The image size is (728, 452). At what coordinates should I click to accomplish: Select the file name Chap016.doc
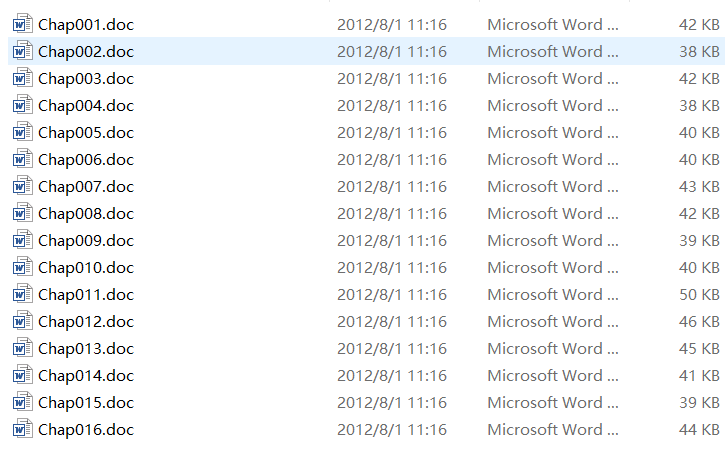86,429
